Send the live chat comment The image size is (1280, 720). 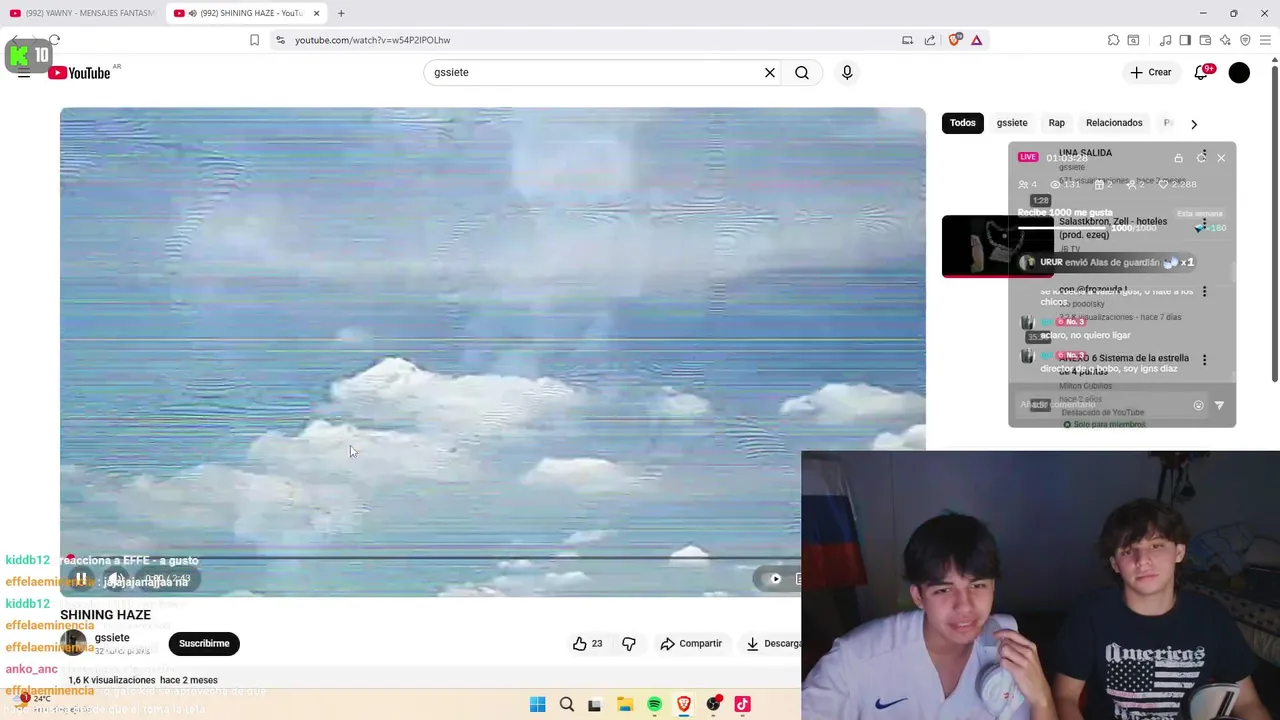(1219, 405)
